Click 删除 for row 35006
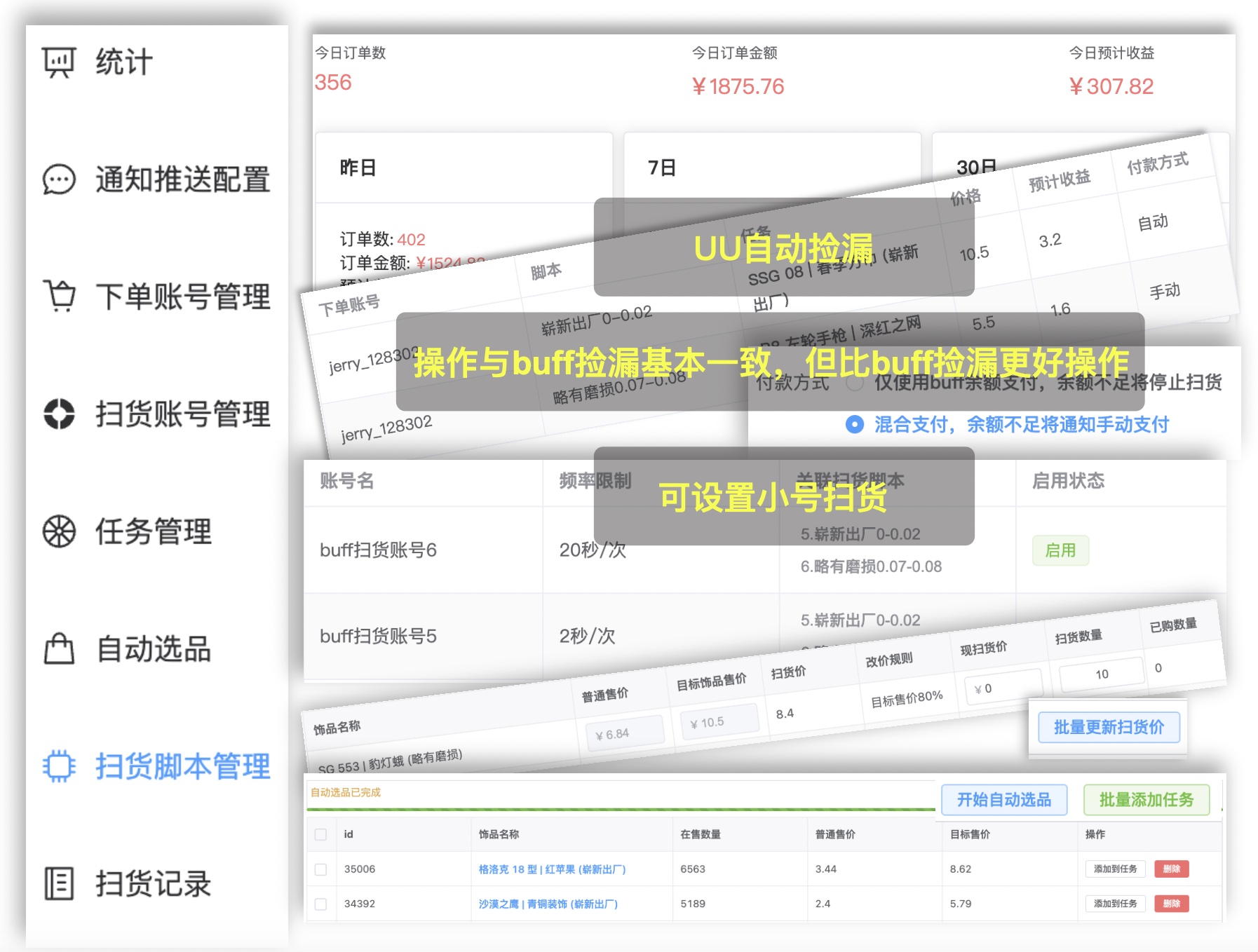 pyautogui.click(x=1172, y=869)
